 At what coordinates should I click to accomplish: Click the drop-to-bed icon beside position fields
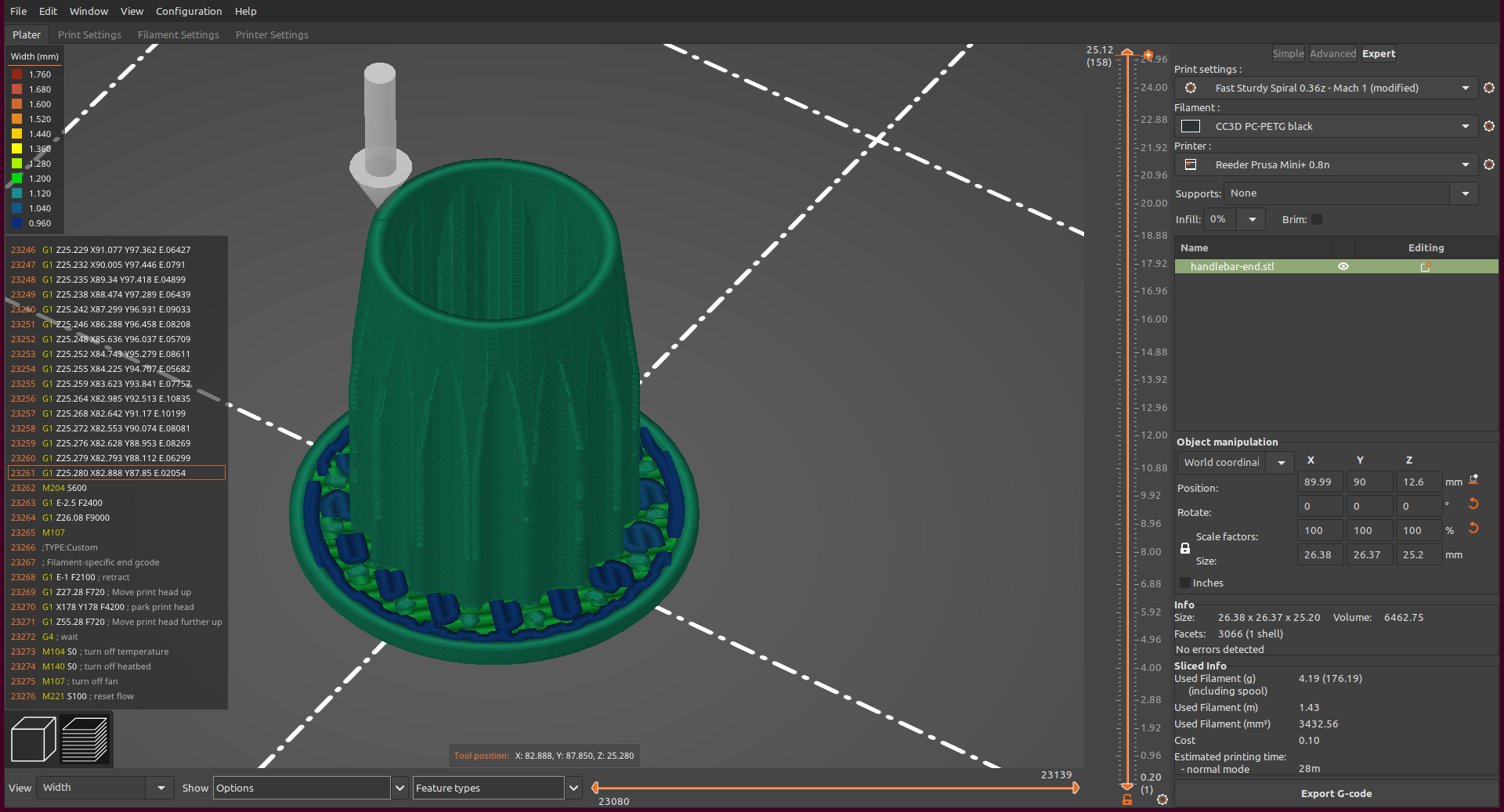1473,480
